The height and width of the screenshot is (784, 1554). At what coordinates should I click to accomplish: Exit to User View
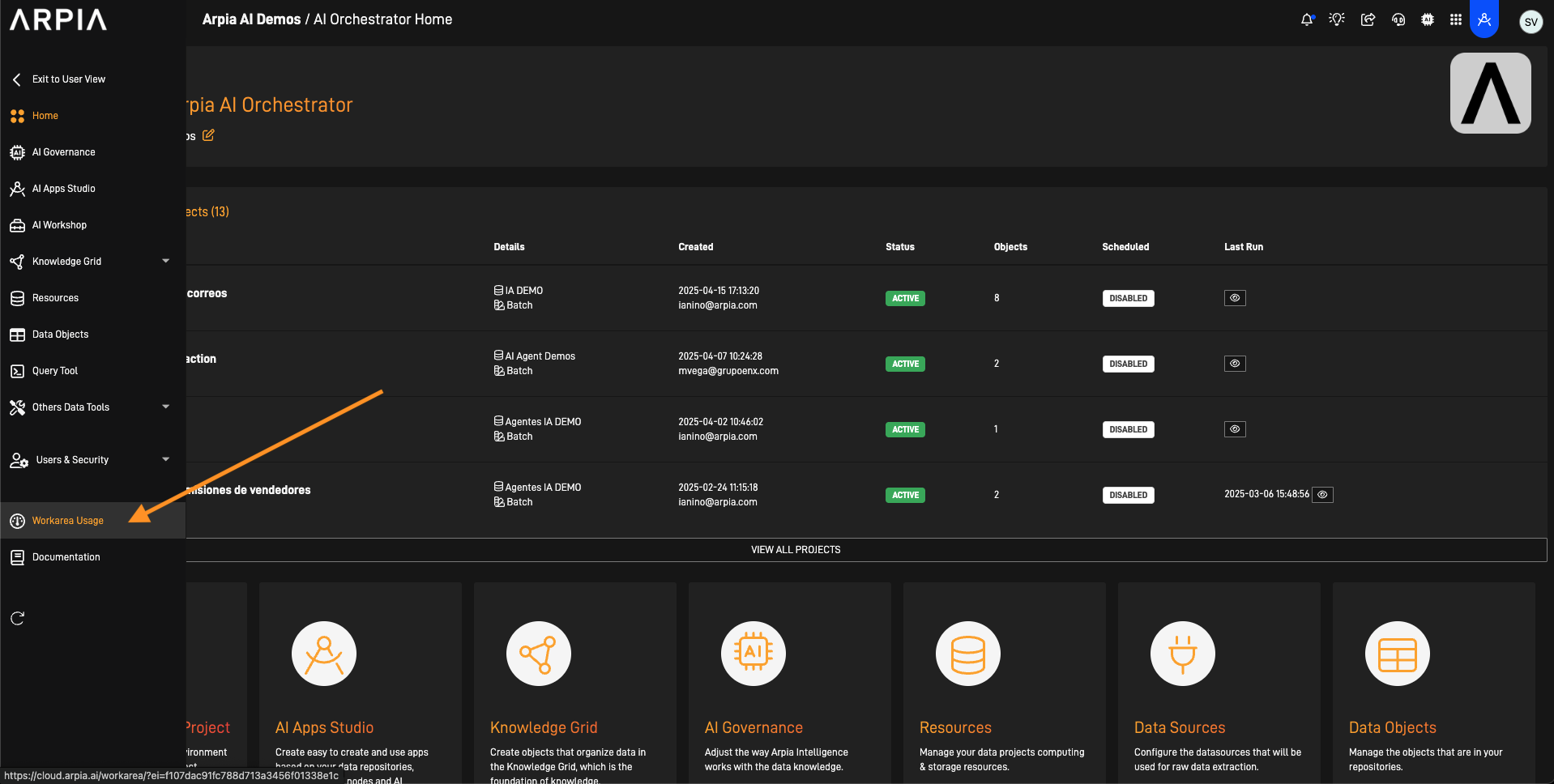68,79
